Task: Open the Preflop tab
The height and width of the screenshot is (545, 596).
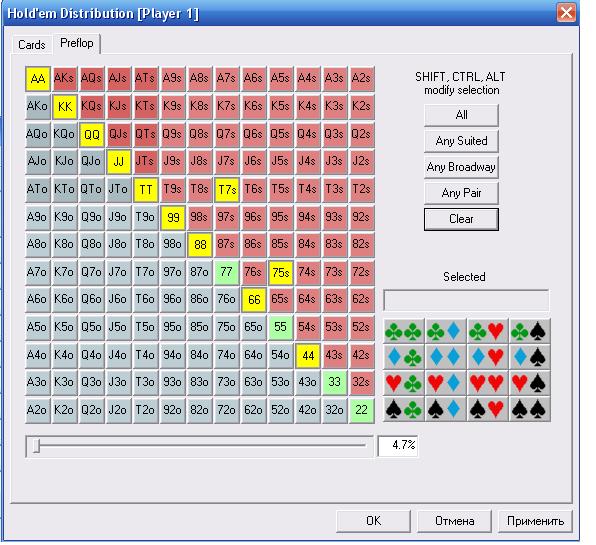Action: [77, 43]
